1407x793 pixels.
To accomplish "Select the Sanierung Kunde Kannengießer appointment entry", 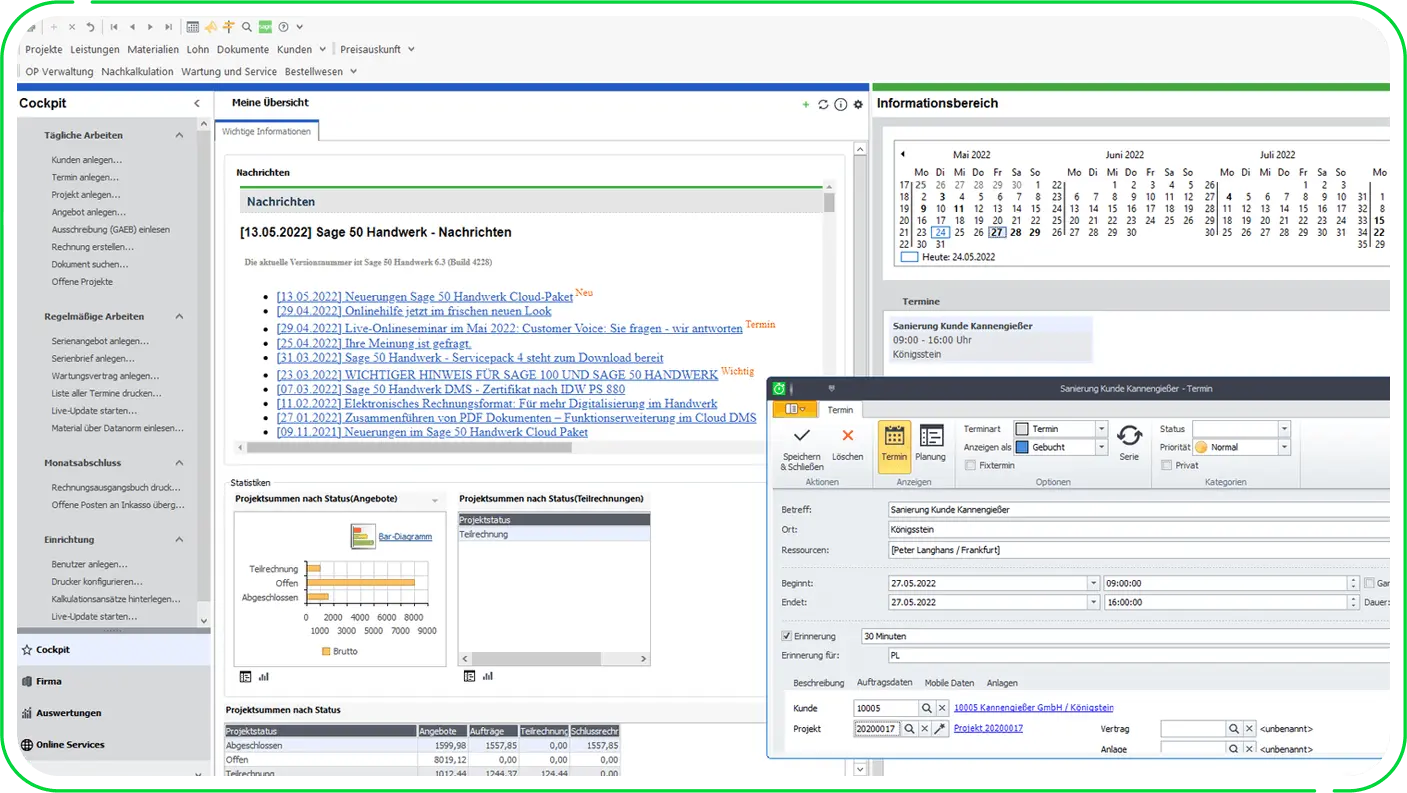I will click(990, 340).
